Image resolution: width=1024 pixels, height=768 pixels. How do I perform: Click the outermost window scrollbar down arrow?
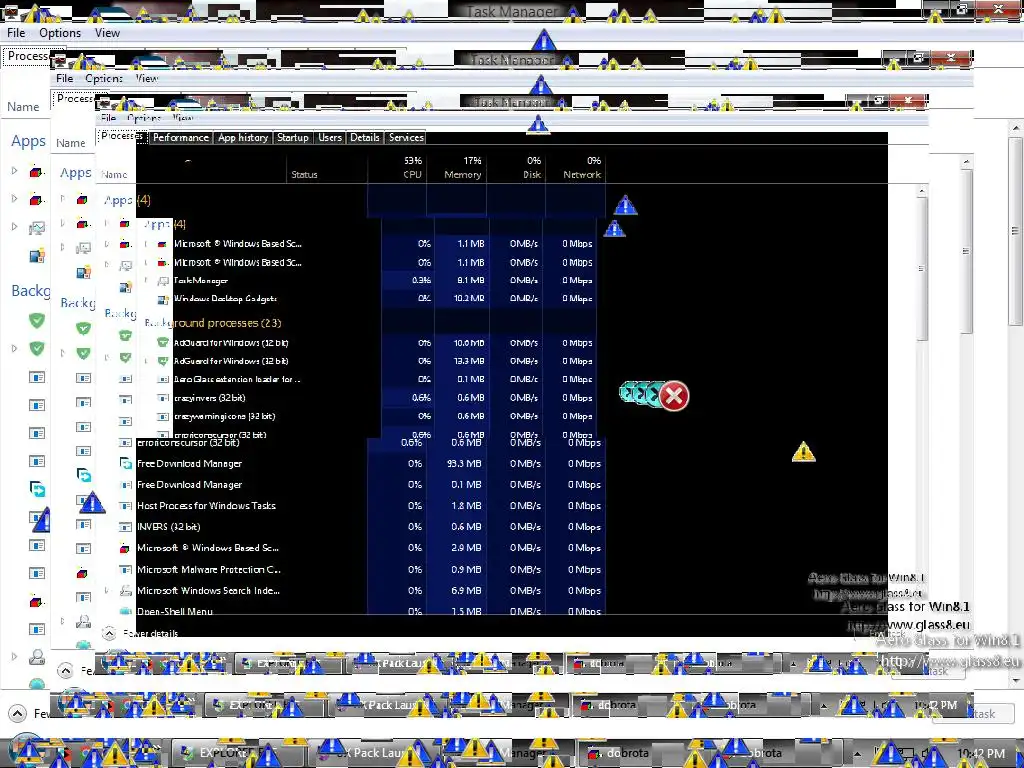click(1015, 680)
